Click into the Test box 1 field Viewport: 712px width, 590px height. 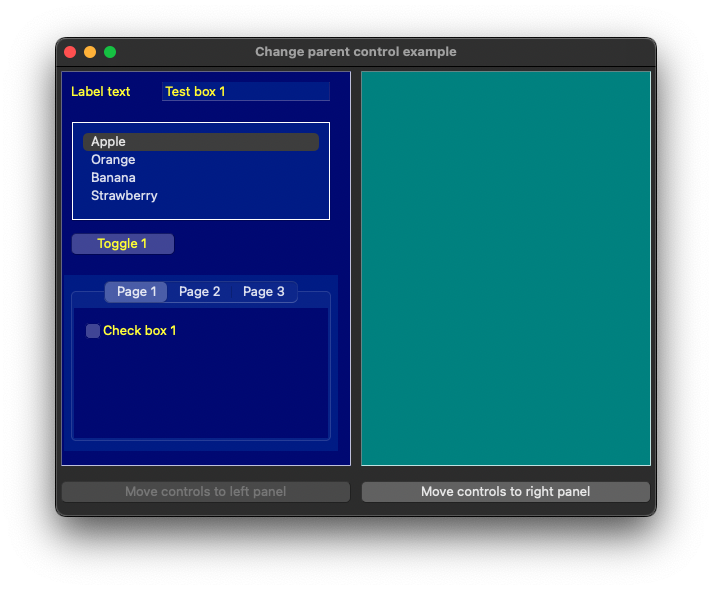point(246,92)
